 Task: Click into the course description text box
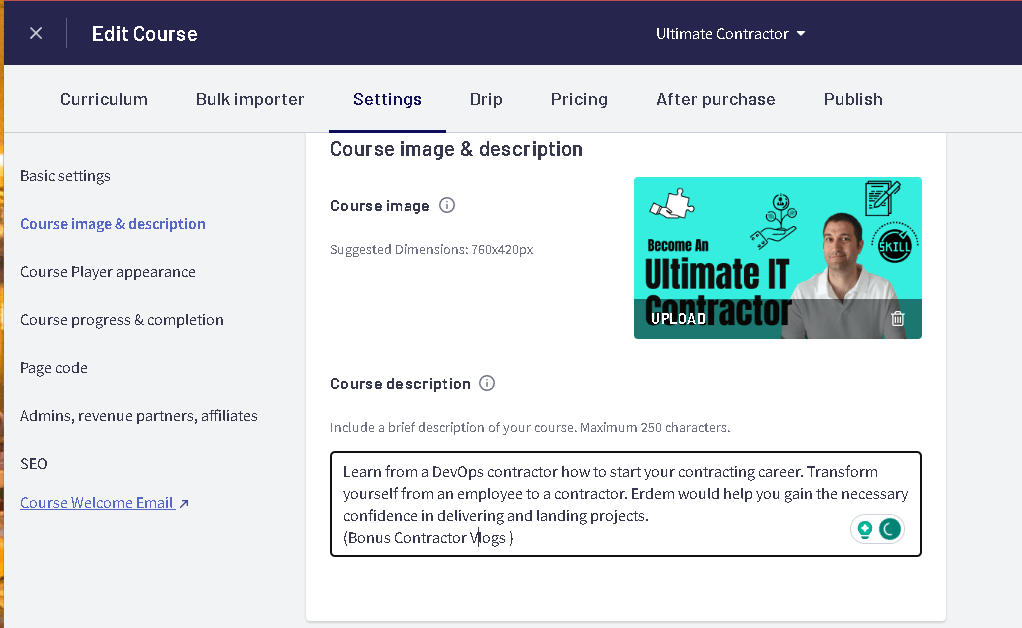pos(625,504)
